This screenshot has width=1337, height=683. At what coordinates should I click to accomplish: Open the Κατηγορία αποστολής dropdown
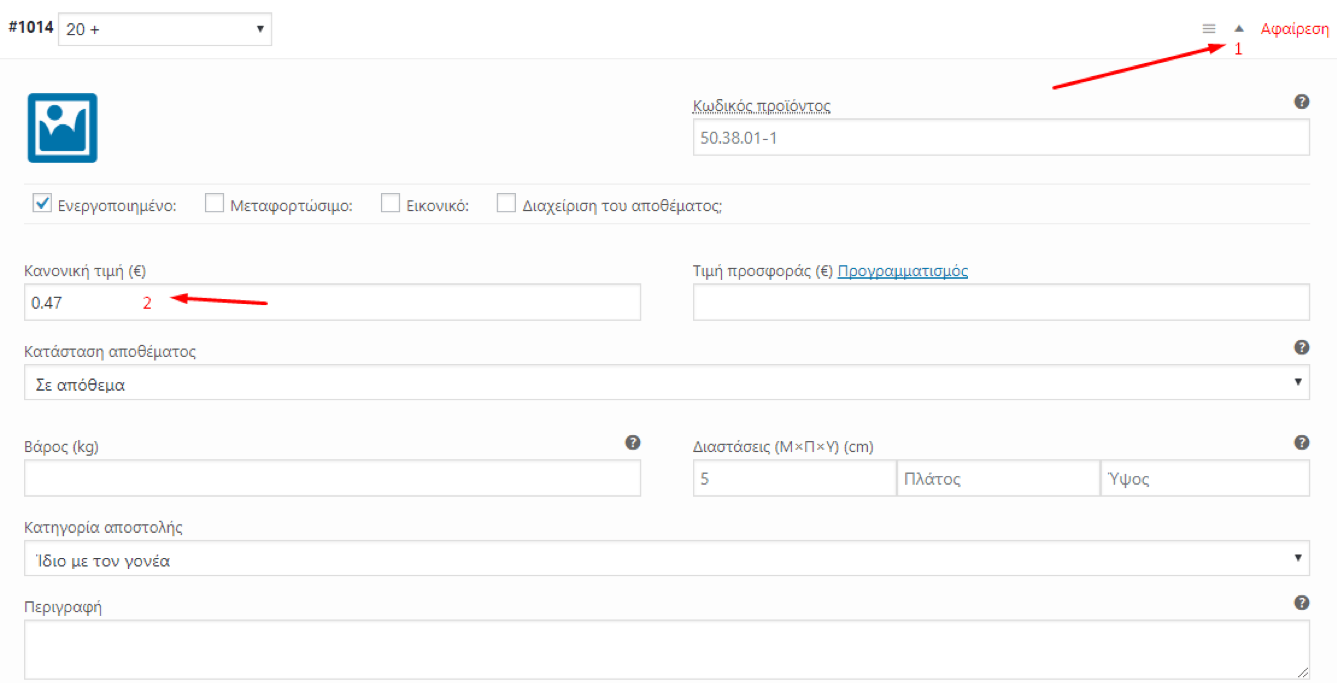tap(666, 559)
